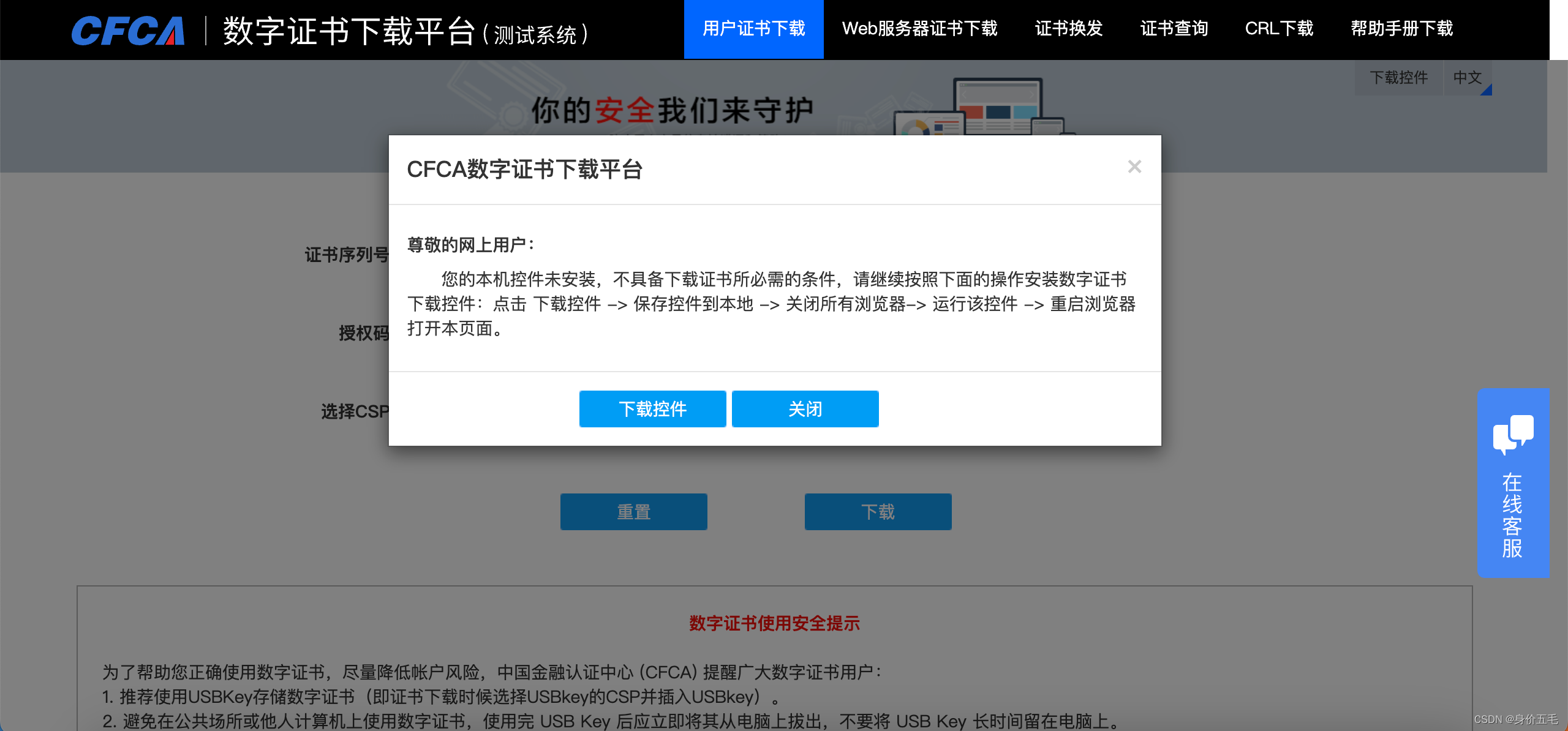Click the dialog title CFCA数字证书下载平台
Screen dimensions: 1568x731
(x=524, y=170)
